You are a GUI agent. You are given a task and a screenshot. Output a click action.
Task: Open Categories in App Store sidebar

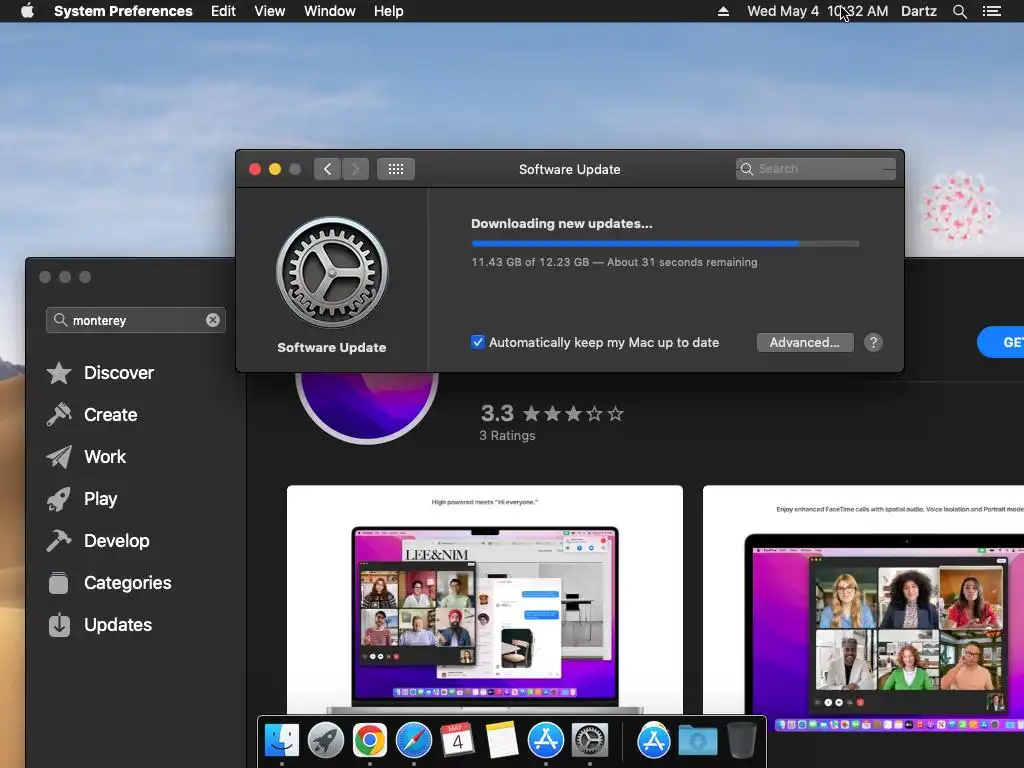[109, 583]
